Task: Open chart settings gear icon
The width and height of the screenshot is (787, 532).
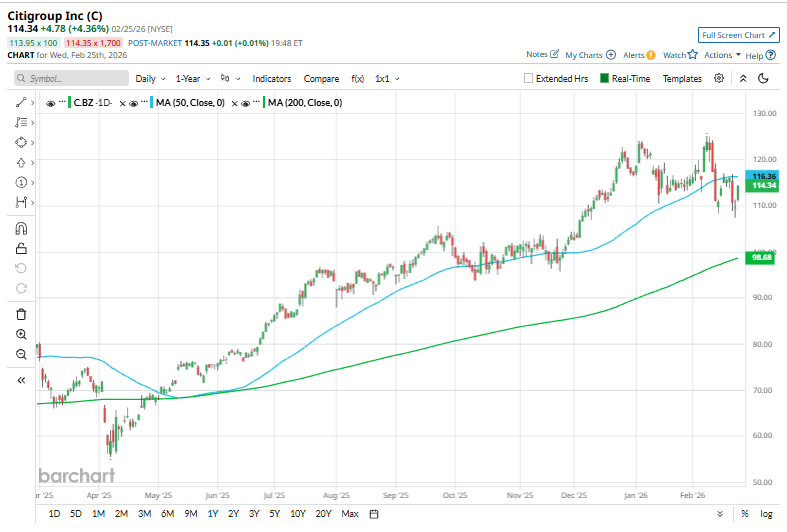Action: point(719,78)
